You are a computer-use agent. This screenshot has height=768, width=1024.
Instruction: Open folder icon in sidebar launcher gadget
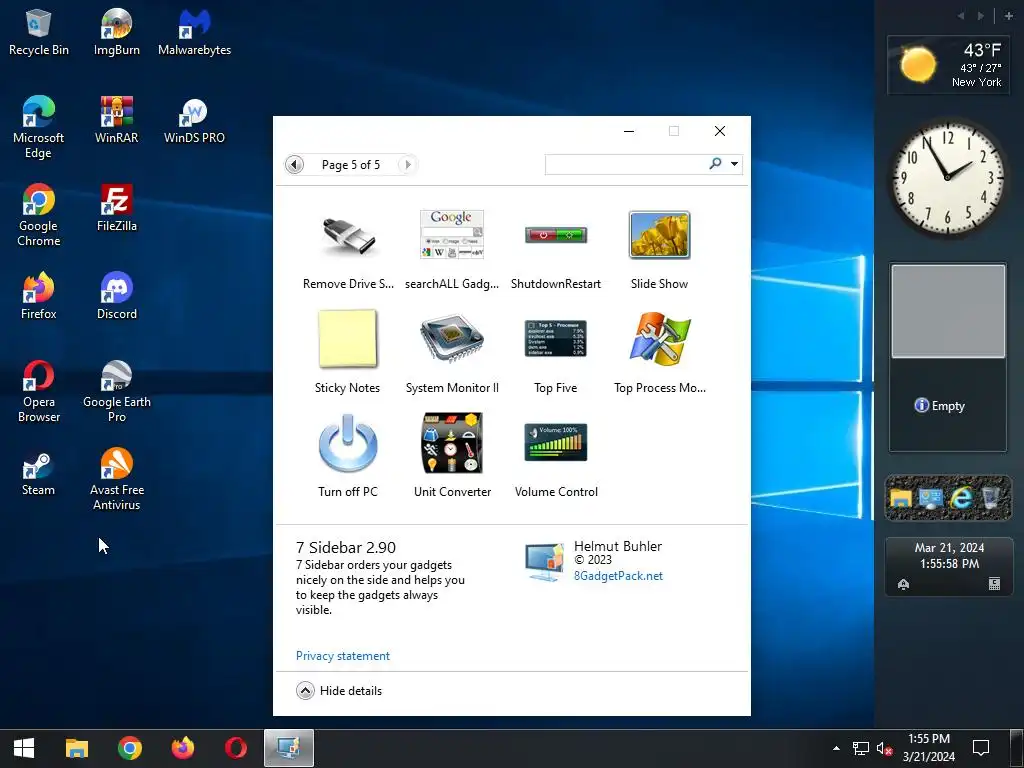pos(901,498)
